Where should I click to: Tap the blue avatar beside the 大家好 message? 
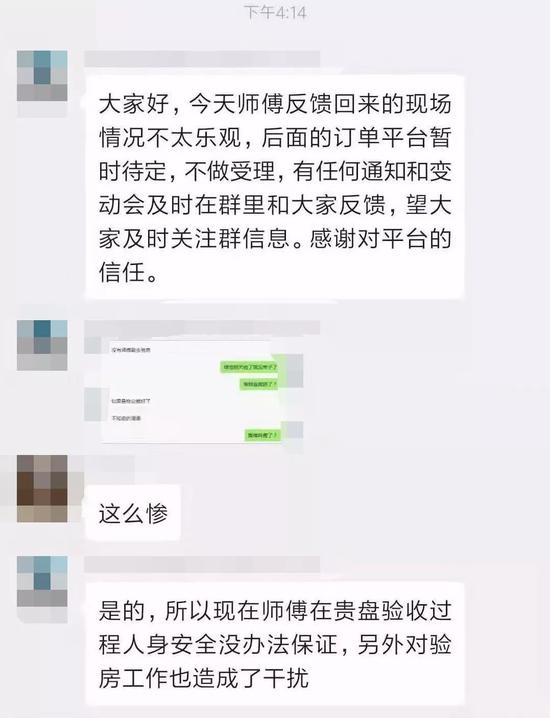coord(42,76)
